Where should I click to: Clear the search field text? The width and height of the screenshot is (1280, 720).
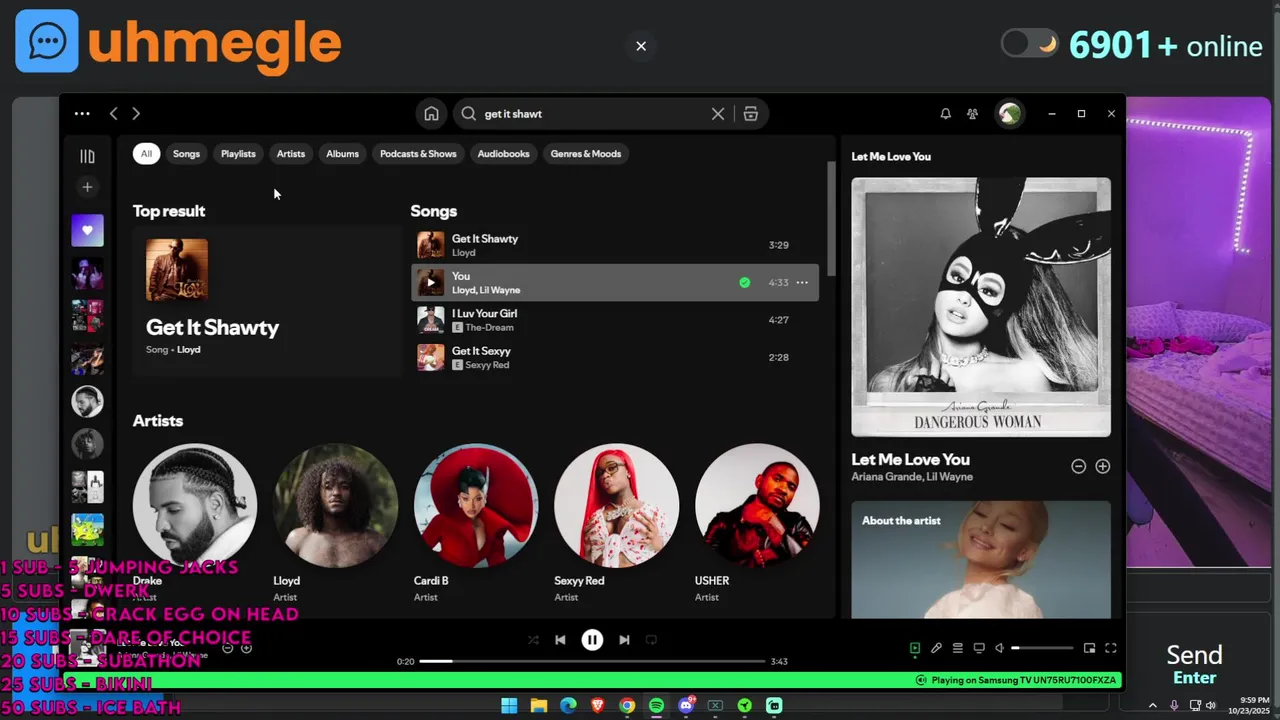tap(718, 114)
